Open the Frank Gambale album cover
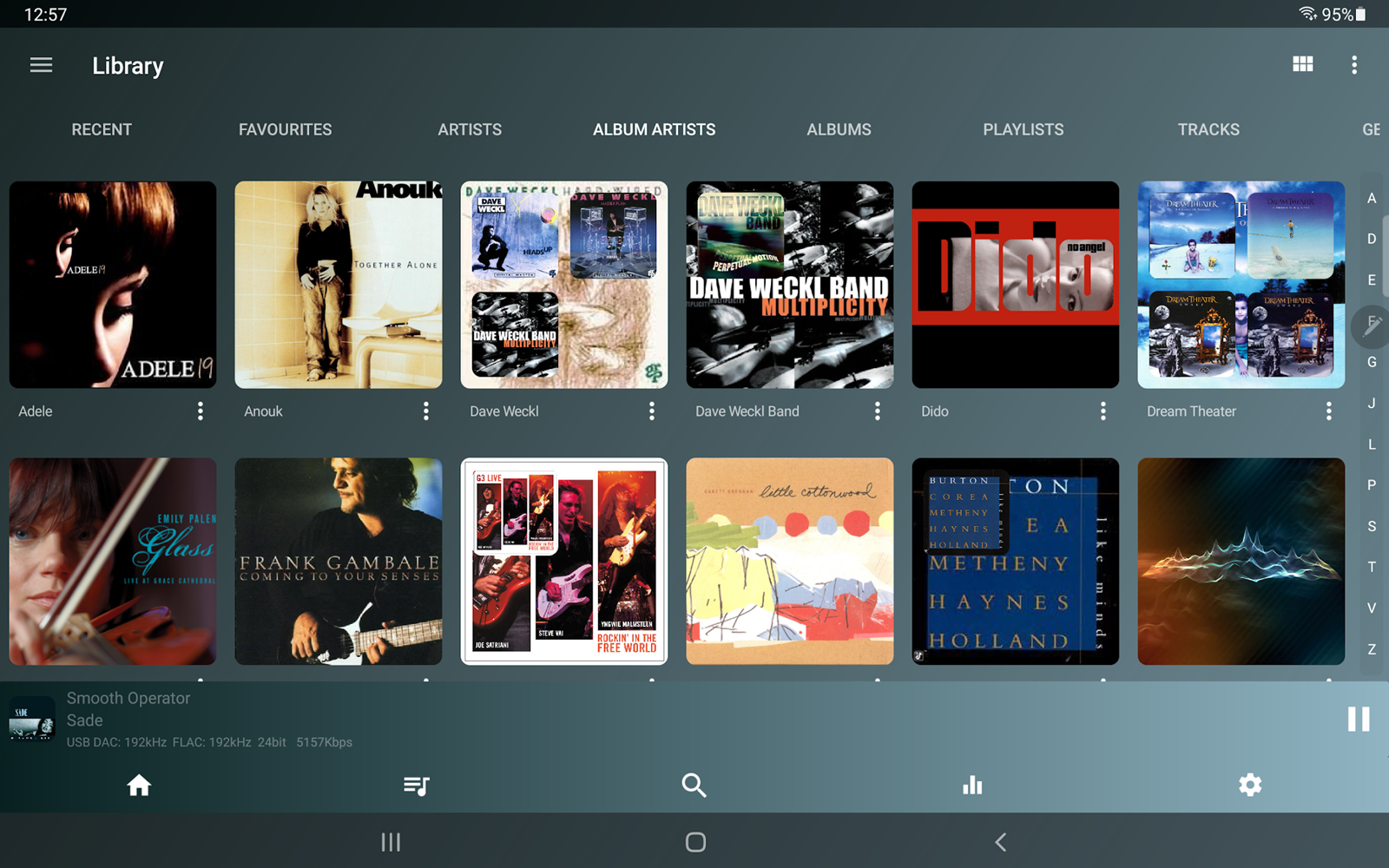This screenshot has height=868, width=1389. pyautogui.click(x=339, y=562)
